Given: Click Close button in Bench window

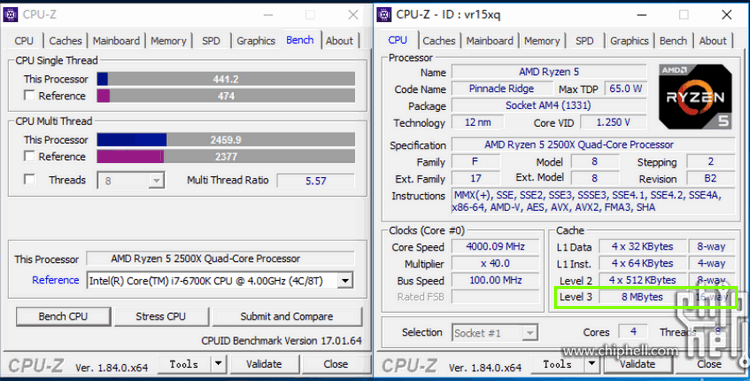Looking at the screenshot, I should coord(336,364).
